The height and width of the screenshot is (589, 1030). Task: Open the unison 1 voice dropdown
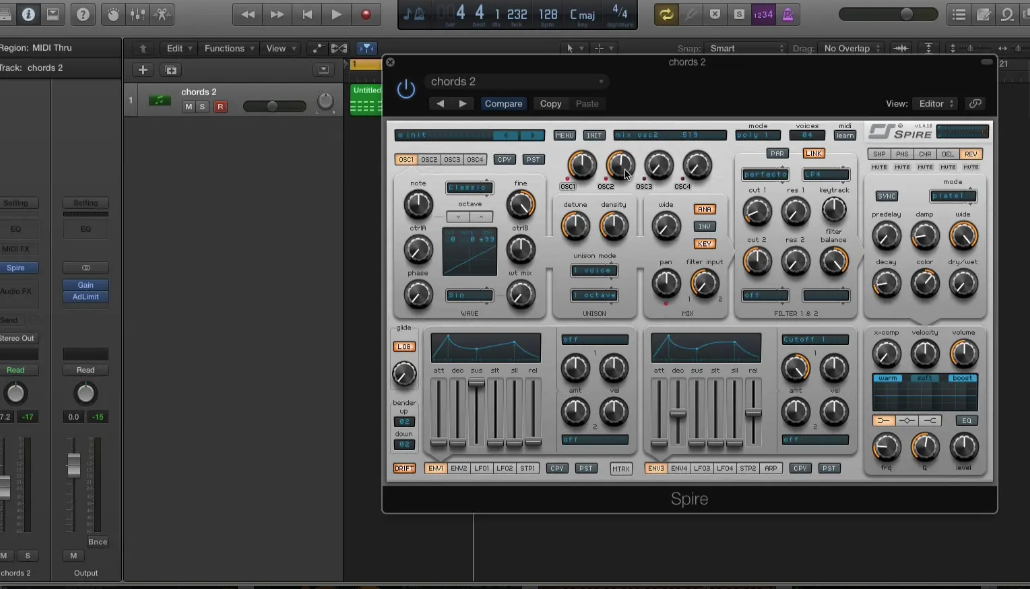[x=594, y=271]
